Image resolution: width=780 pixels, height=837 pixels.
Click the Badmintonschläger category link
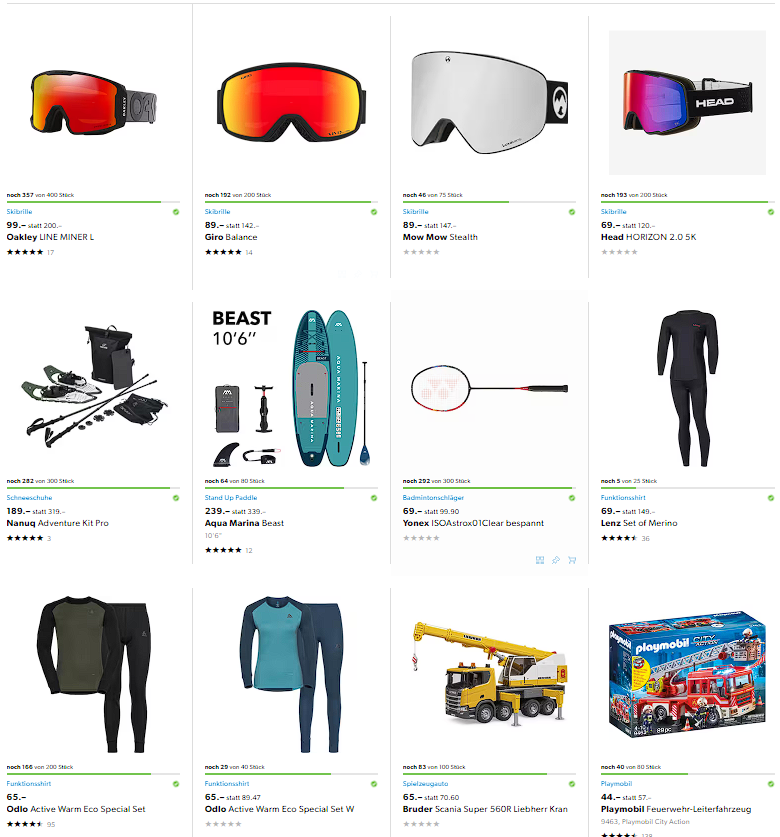433,498
